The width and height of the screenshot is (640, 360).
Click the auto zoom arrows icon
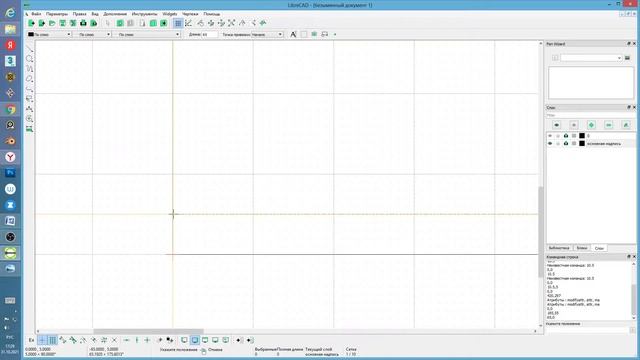tap(231, 23)
